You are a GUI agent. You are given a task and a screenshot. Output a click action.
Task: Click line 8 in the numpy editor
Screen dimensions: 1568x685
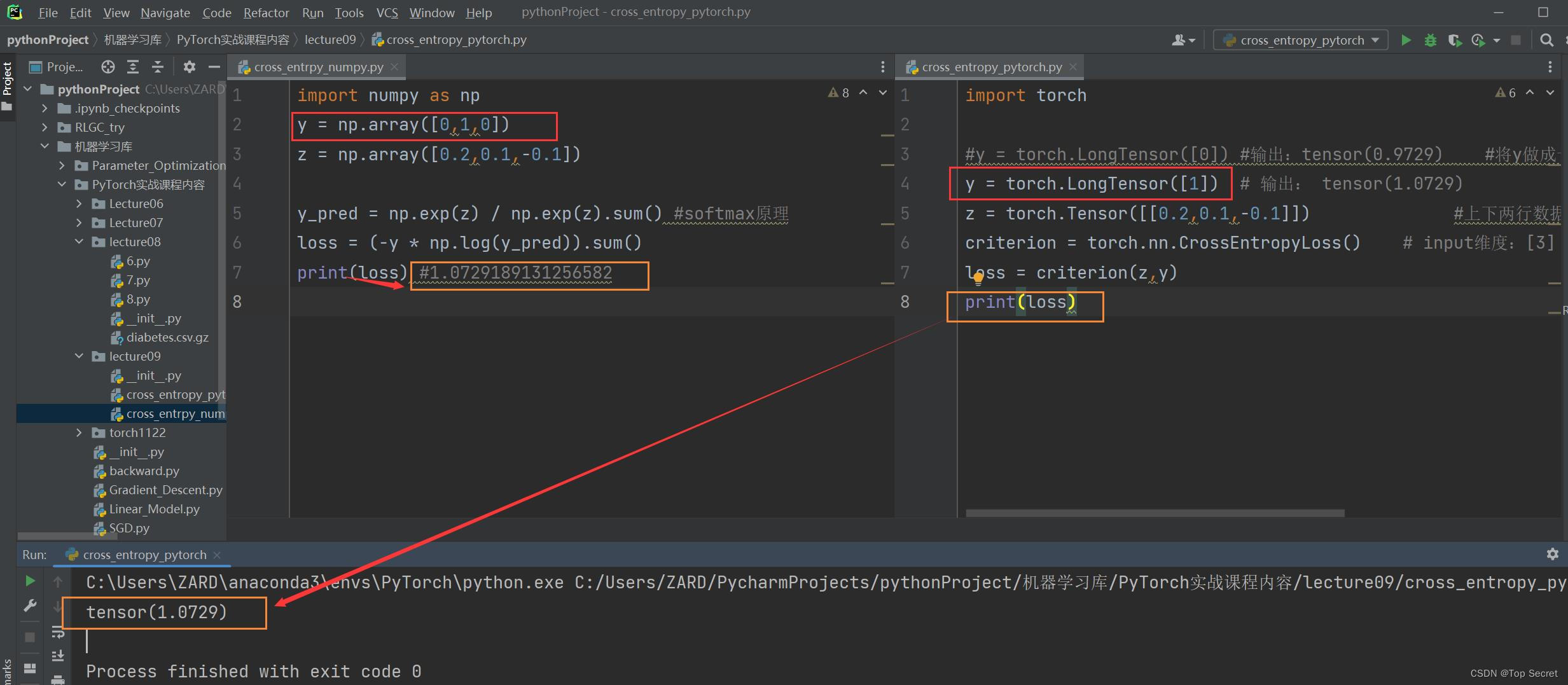[x=592, y=301]
